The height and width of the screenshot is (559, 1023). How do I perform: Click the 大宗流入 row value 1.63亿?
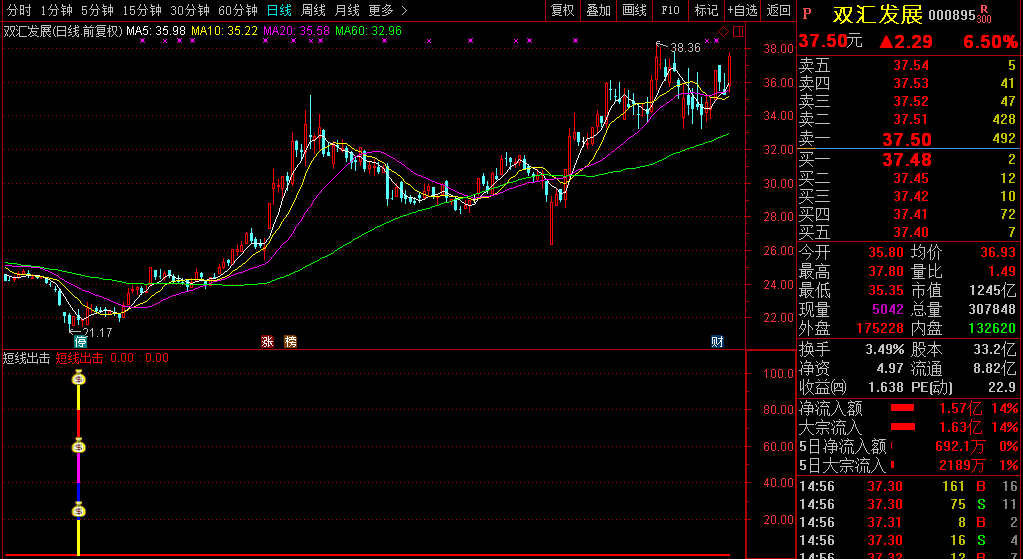coord(960,428)
